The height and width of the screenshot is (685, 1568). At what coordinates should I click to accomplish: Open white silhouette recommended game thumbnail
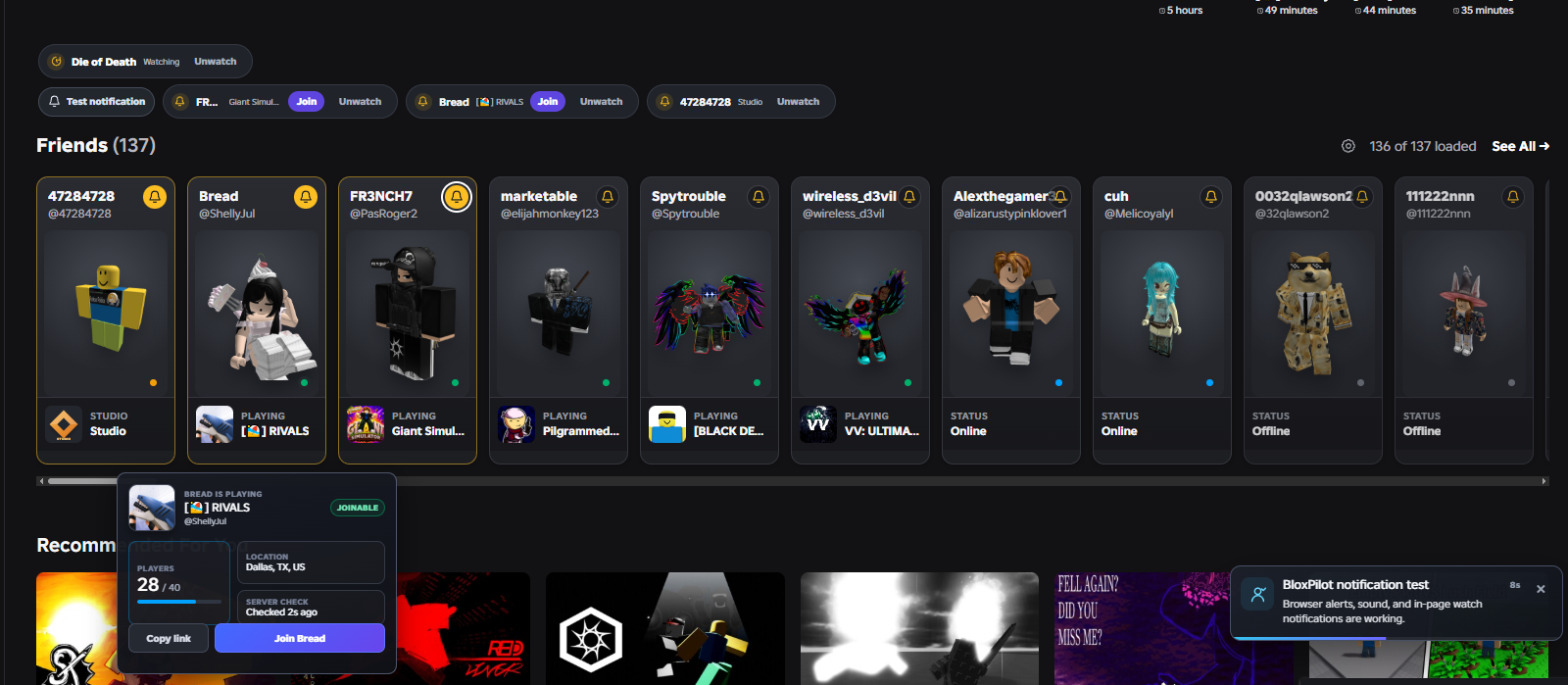[919, 628]
